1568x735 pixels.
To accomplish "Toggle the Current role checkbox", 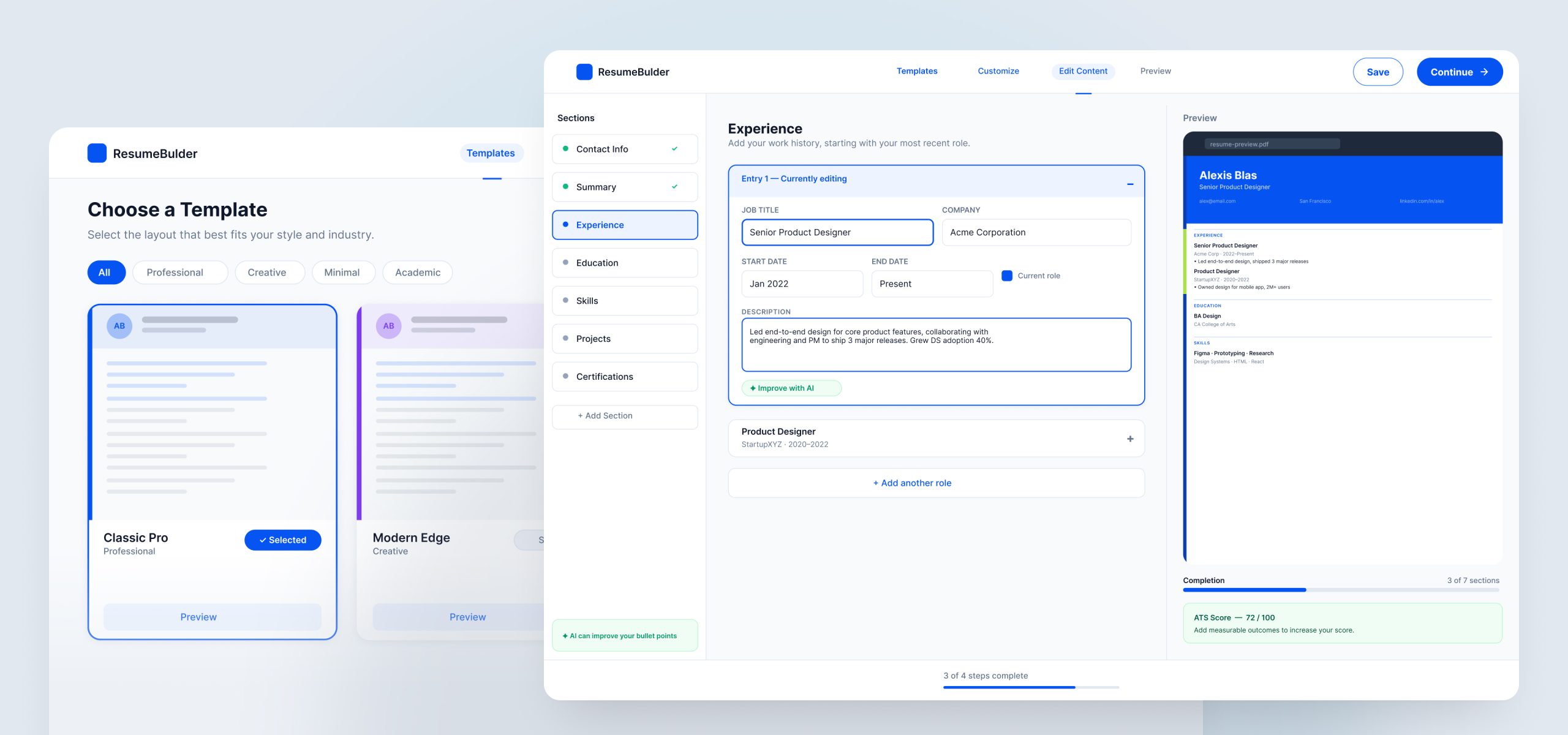I will [x=1007, y=276].
